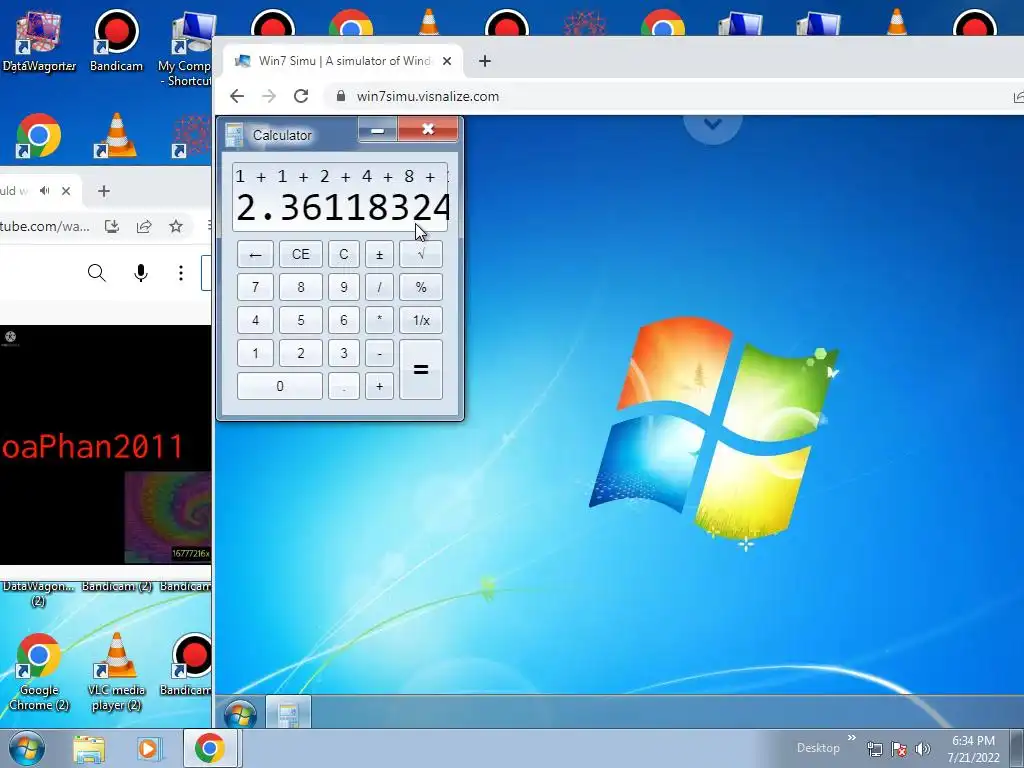Viewport: 1024px width, 768px height.
Task: Click the calculator result display 2.36118324
Action: point(343,208)
